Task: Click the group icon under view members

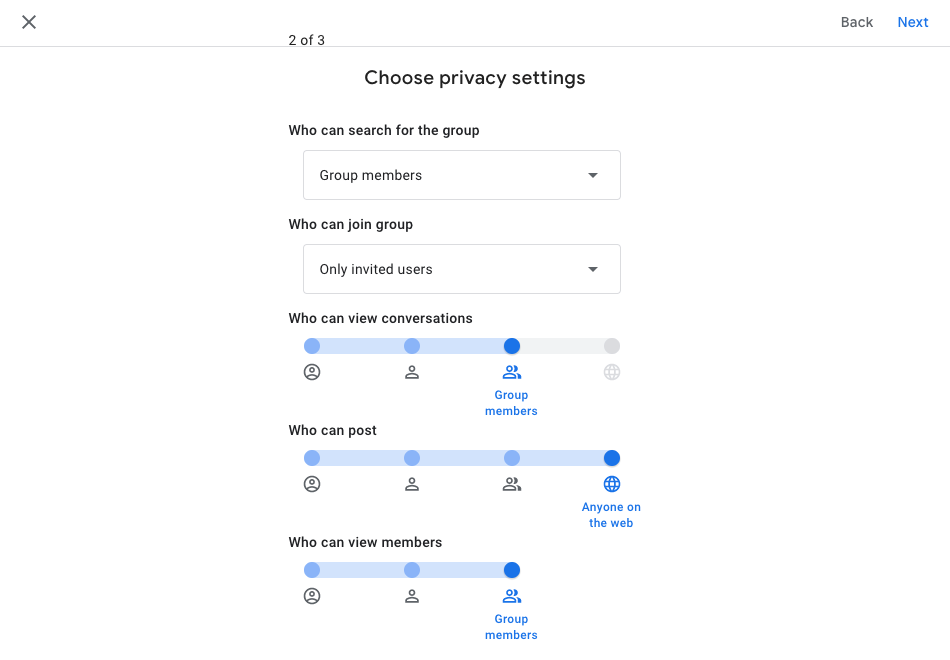Action: click(x=512, y=596)
